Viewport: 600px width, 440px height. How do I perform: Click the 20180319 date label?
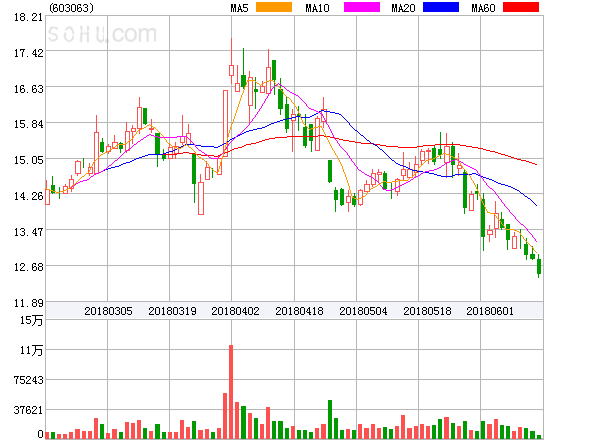point(172,311)
